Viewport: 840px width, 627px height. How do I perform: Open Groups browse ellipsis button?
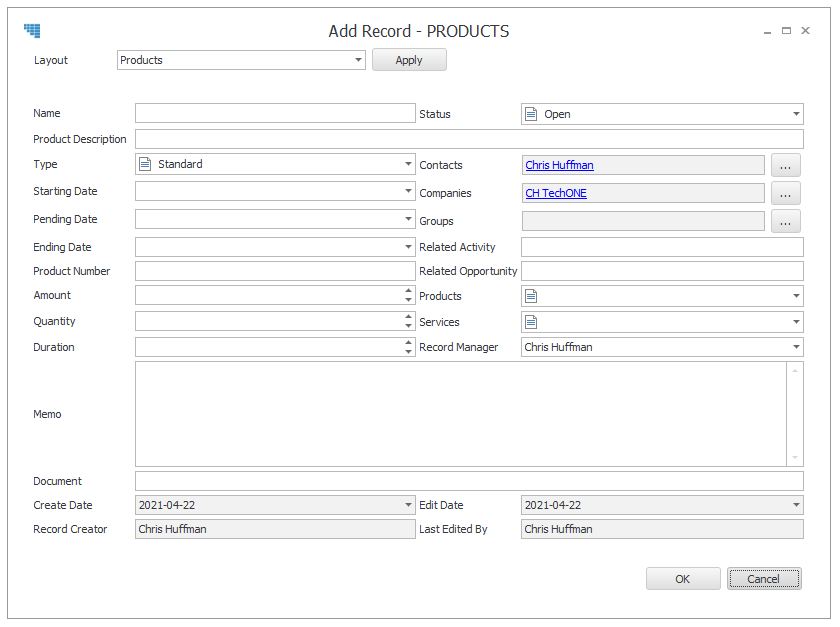785,221
